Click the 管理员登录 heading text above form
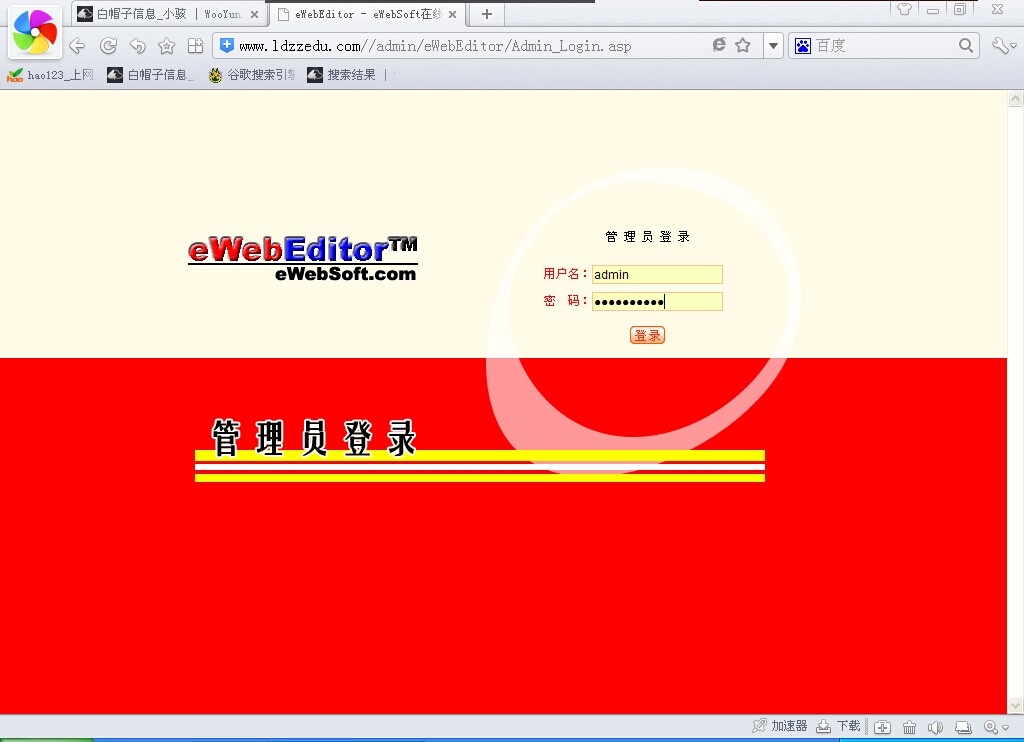 [647, 236]
